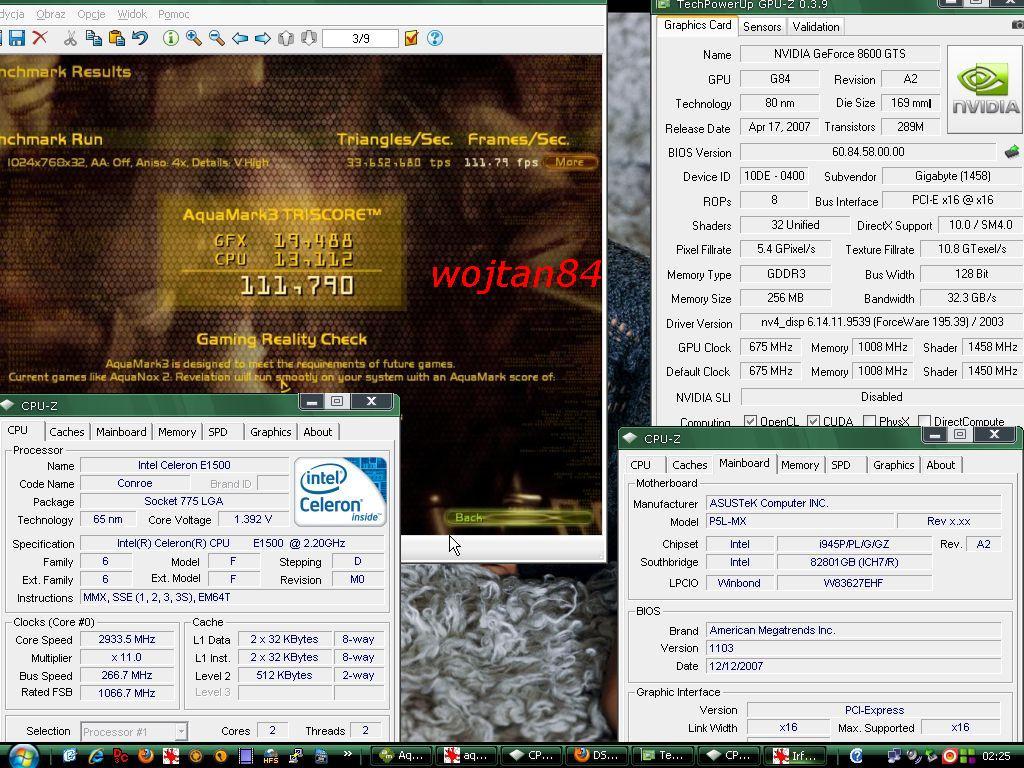Open Caches tab in left CPU-Z window
The width and height of the screenshot is (1024, 768).
[x=67, y=432]
